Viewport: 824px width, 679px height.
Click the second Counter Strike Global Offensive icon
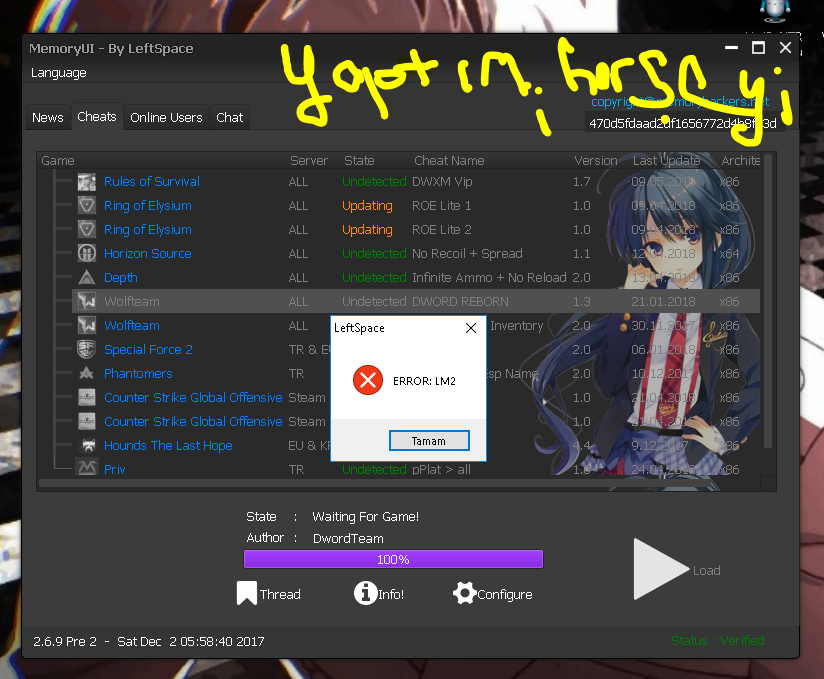click(87, 421)
